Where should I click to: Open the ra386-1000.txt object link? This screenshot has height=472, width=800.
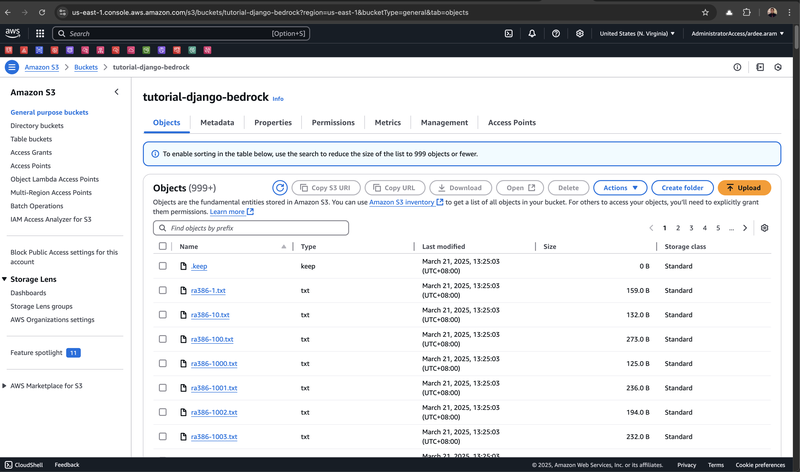click(214, 363)
